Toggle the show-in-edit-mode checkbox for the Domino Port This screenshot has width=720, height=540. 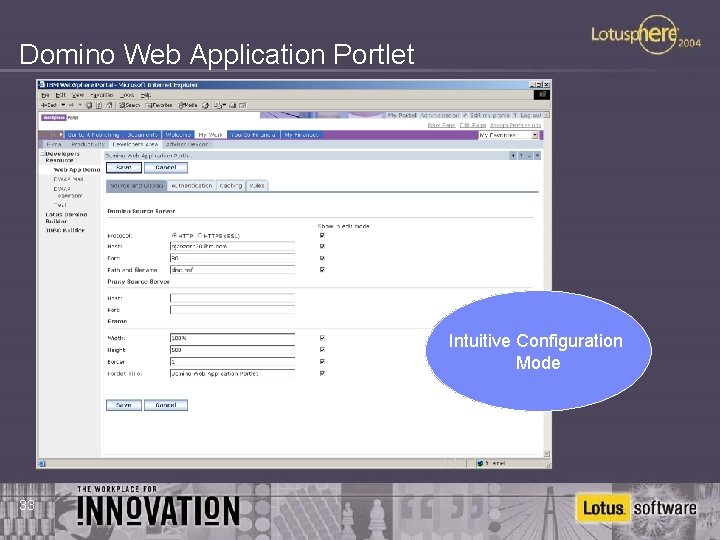(x=322, y=258)
